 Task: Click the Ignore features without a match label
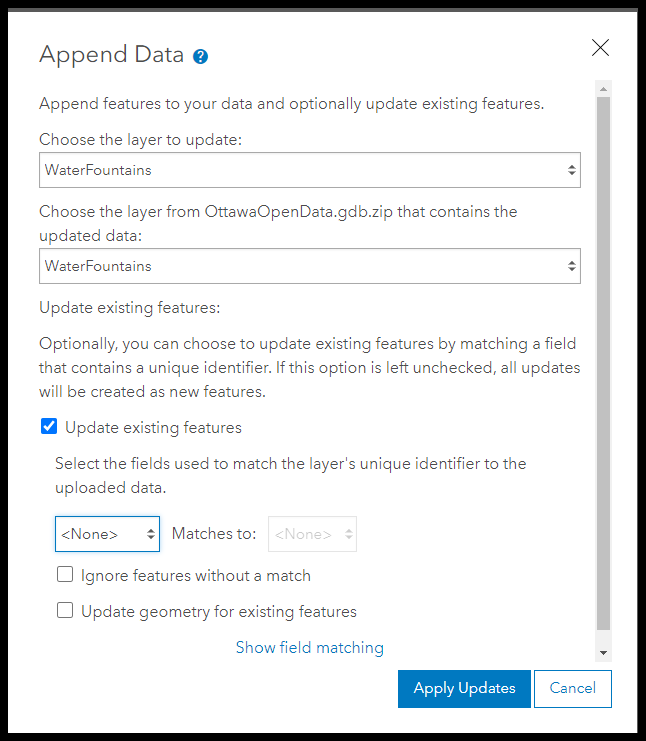[x=196, y=576]
